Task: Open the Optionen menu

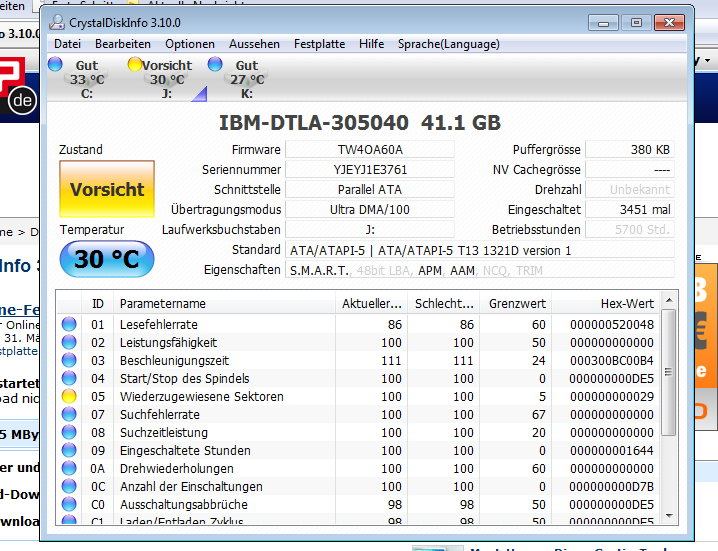Action: (x=190, y=44)
